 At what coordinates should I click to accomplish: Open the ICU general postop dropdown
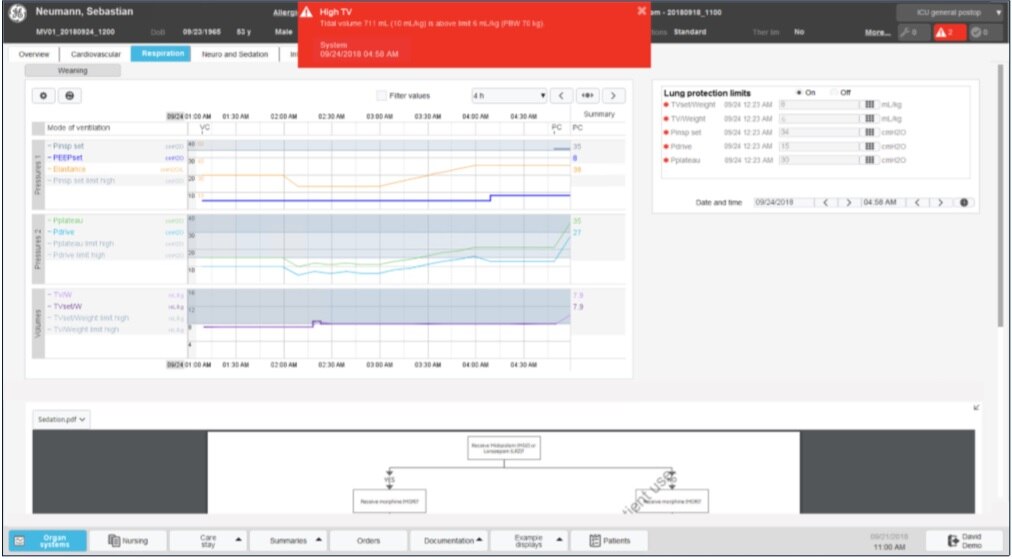pyautogui.click(x=948, y=12)
